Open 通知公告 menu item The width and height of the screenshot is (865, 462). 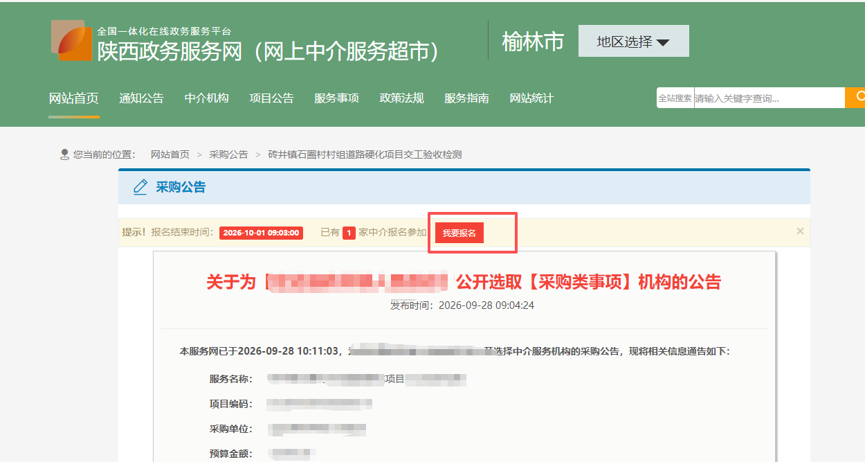(x=141, y=98)
